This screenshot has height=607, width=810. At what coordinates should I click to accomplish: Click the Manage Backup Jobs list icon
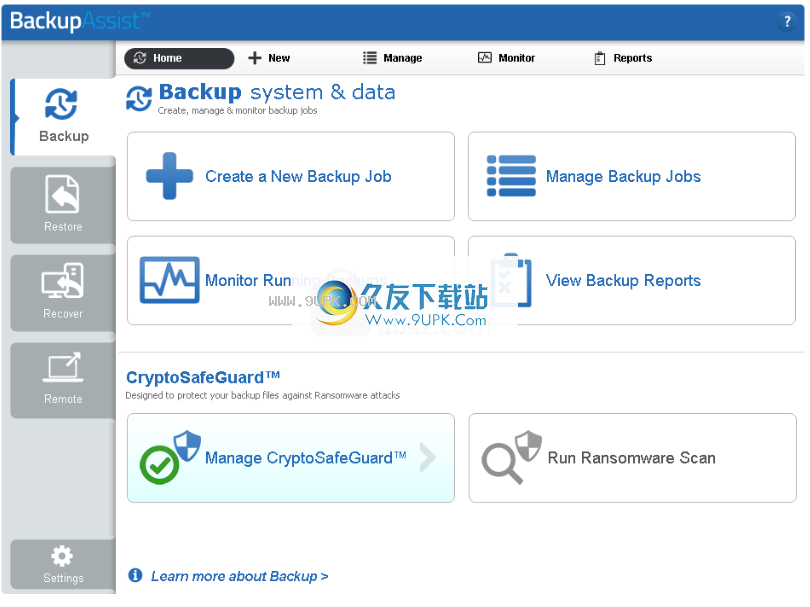click(511, 176)
